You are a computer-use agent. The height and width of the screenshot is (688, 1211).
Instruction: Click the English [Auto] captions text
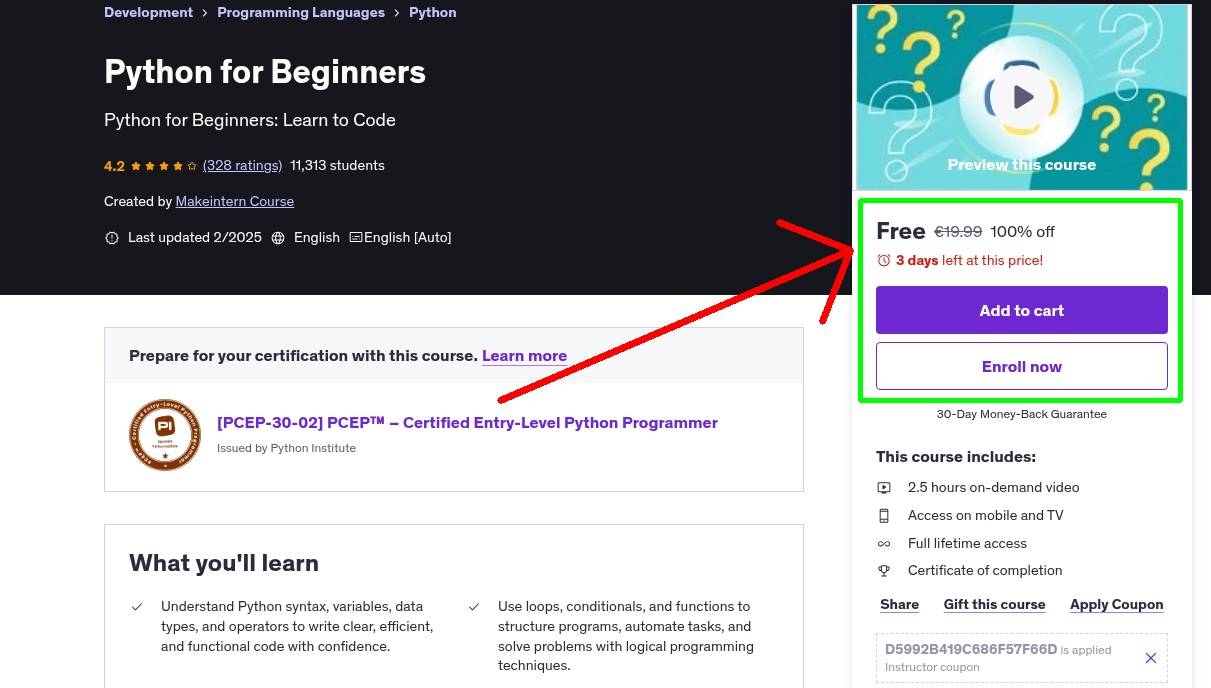[408, 238]
